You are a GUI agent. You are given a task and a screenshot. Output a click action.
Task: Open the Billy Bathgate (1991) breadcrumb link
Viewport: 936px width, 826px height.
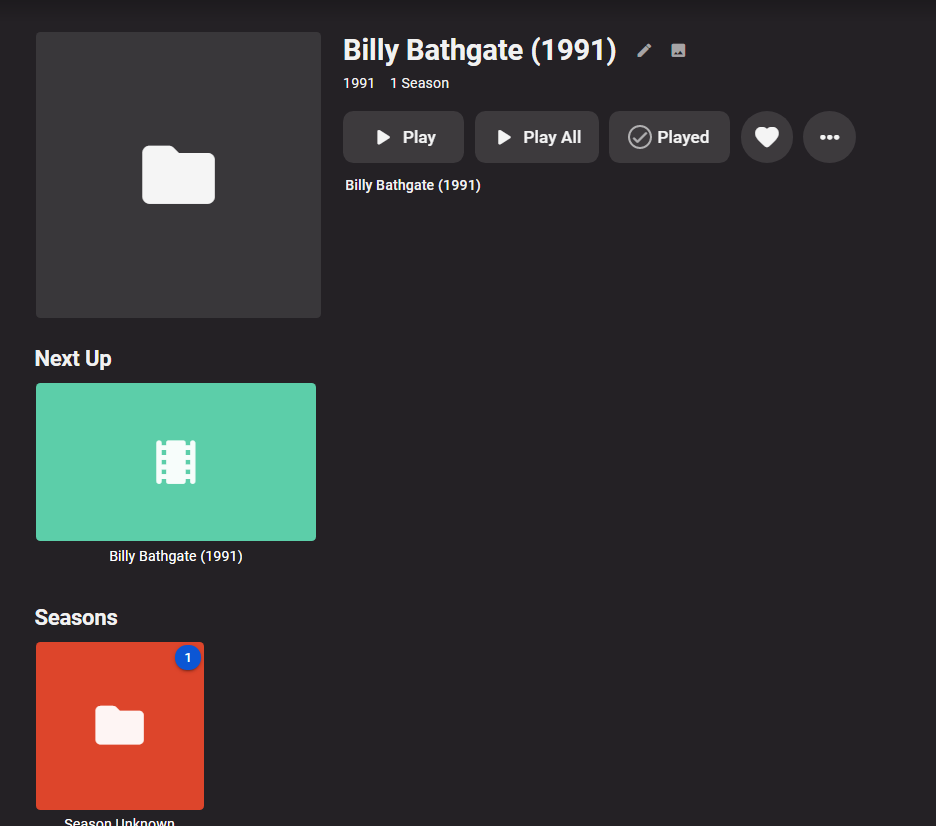point(412,185)
